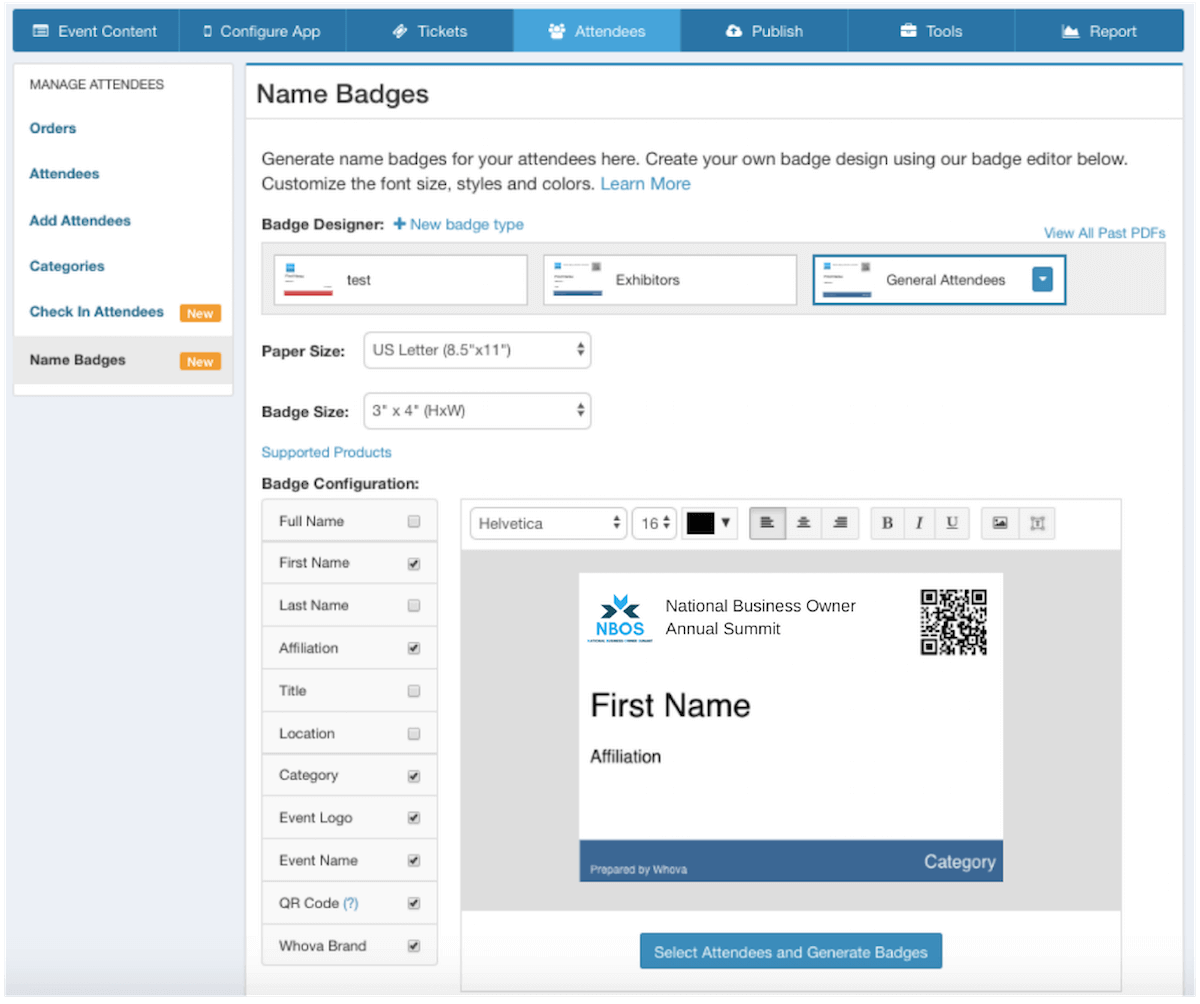Toggle italic text formatting

(x=919, y=523)
